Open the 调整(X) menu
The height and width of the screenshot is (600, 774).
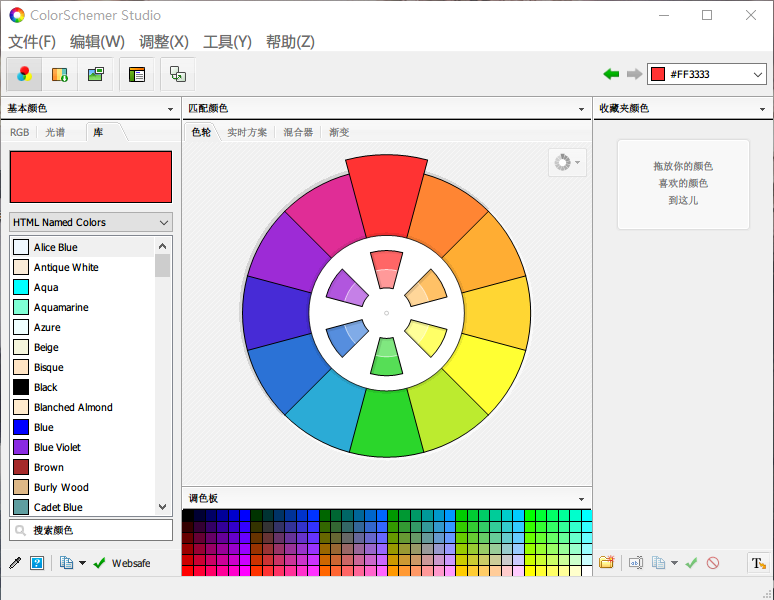[164, 42]
